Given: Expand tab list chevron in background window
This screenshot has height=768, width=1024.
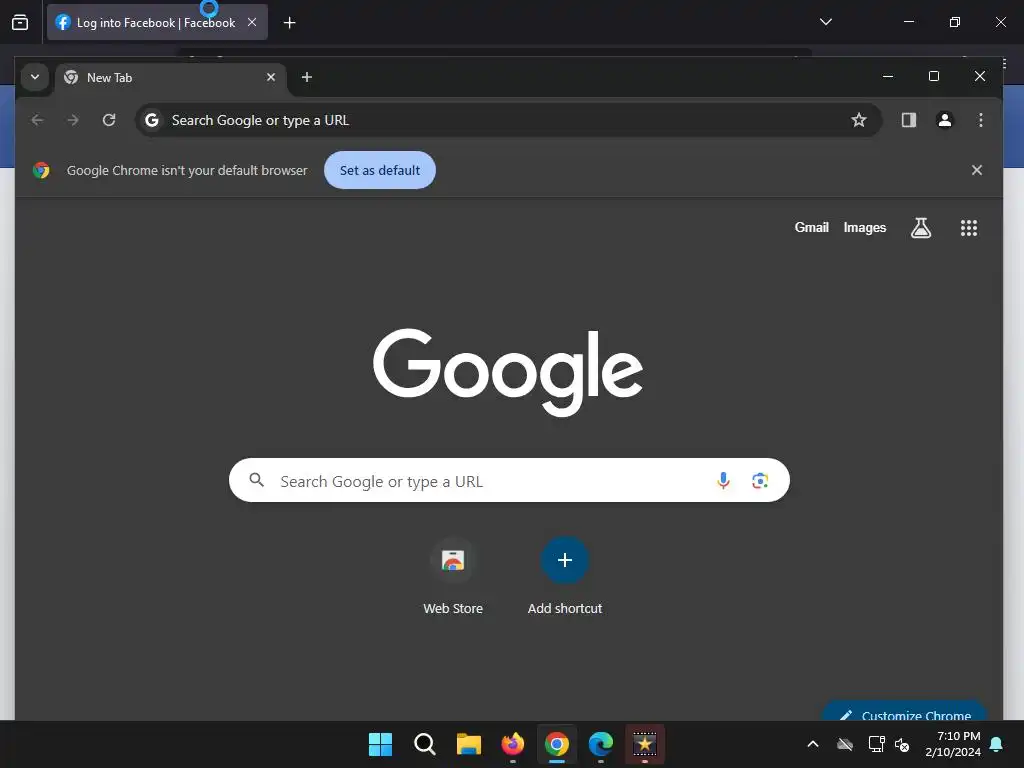Looking at the screenshot, I should point(825,22).
